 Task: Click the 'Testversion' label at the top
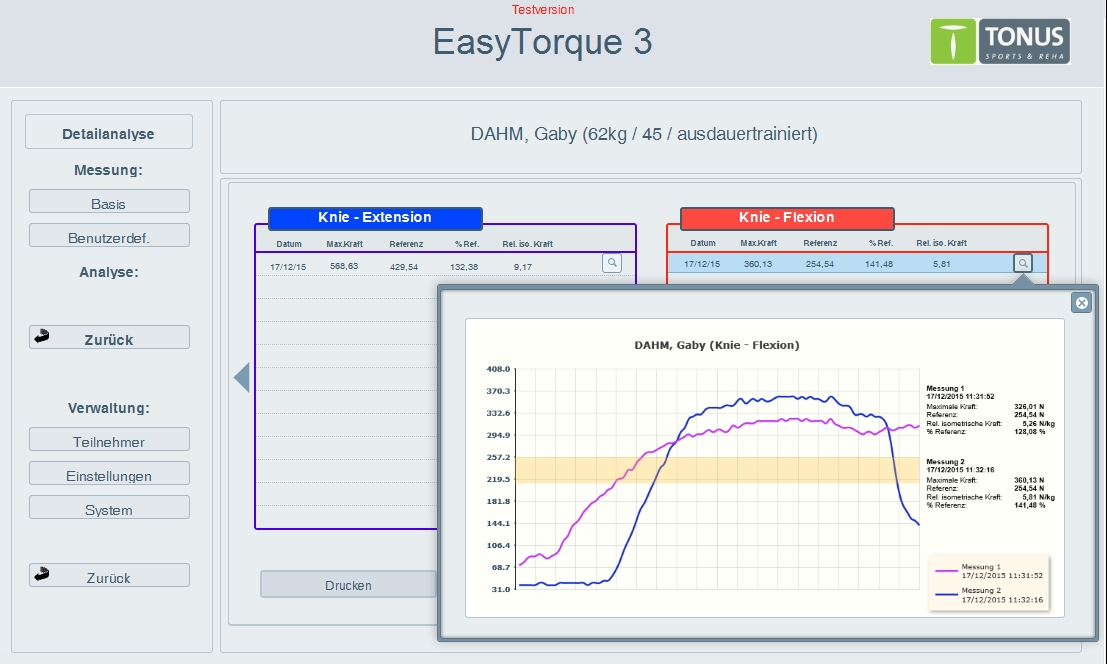point(543,10)
